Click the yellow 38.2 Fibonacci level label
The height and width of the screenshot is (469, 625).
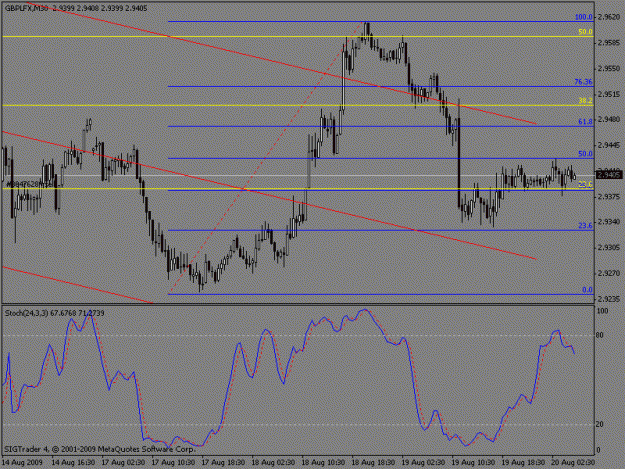tap(586, 101)
